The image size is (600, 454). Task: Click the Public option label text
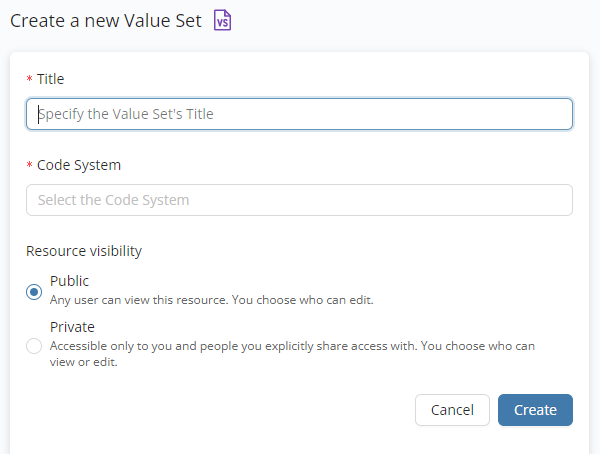(x=70, y=281)
